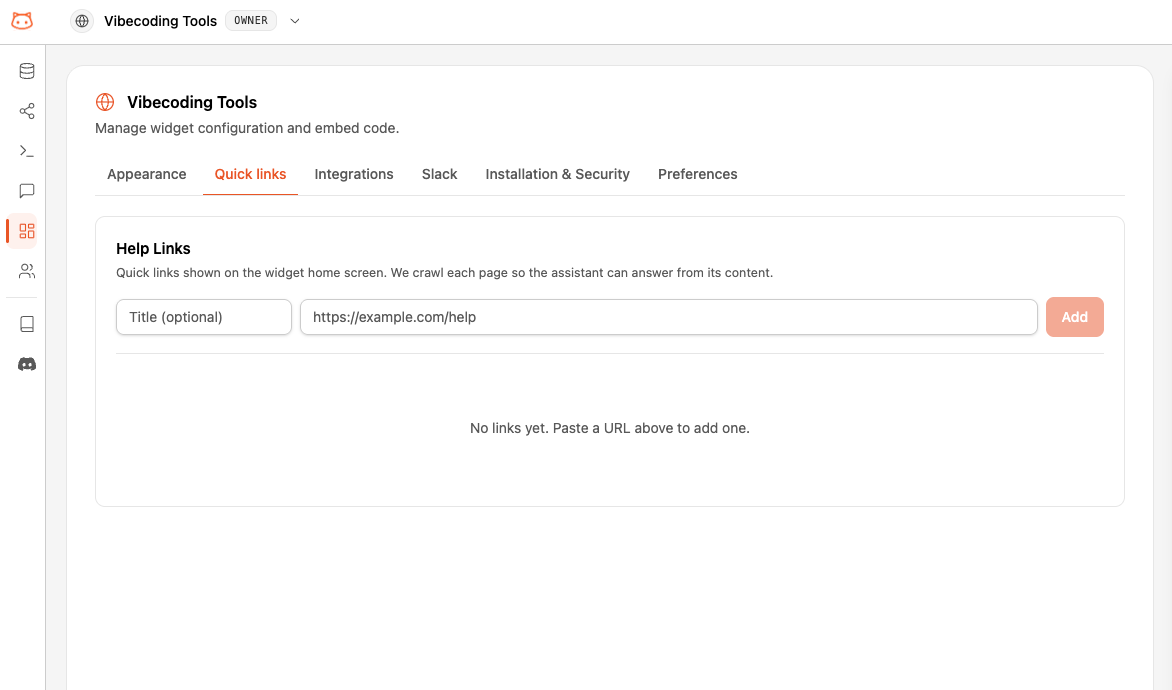Open the Discord icon in sidebar
The height and width of the screenshot is (690, 1172).
pos(27,364)
